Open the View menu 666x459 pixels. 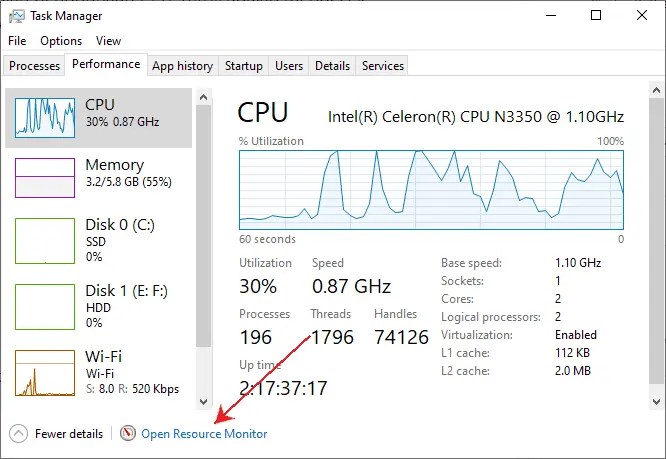(108, 41)
